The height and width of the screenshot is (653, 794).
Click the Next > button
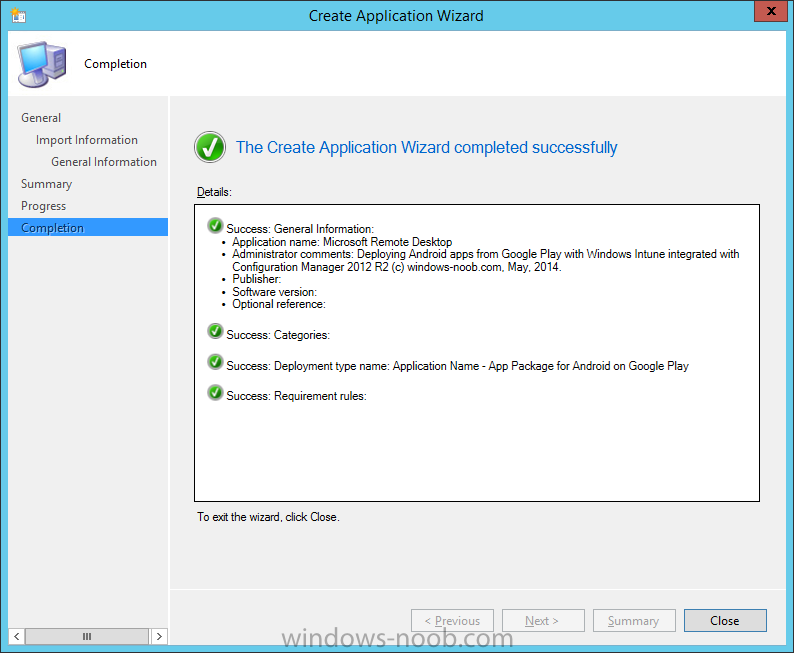(543, 621)
